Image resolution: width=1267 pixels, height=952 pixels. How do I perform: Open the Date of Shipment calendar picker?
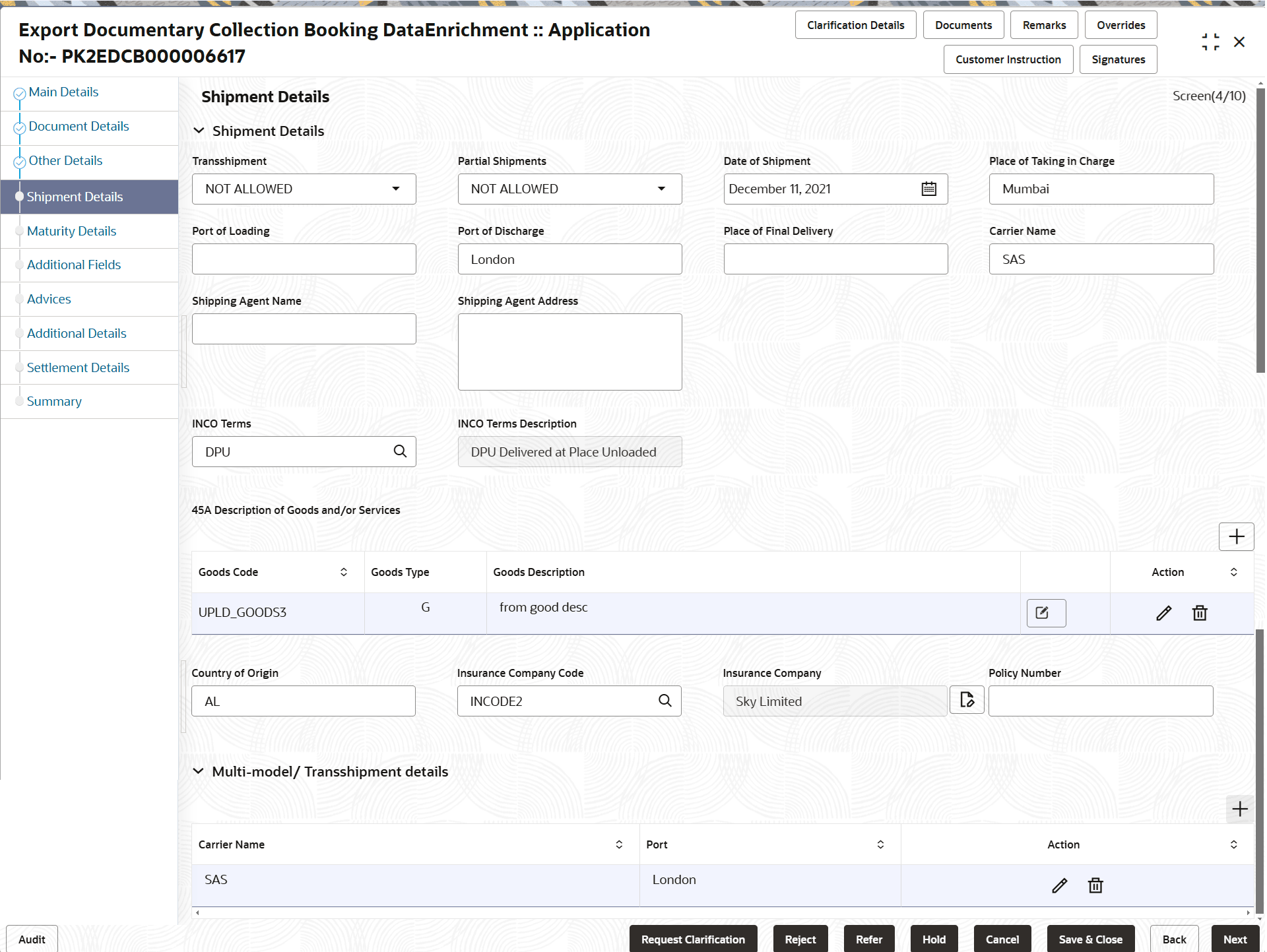(x=928, y=189)
